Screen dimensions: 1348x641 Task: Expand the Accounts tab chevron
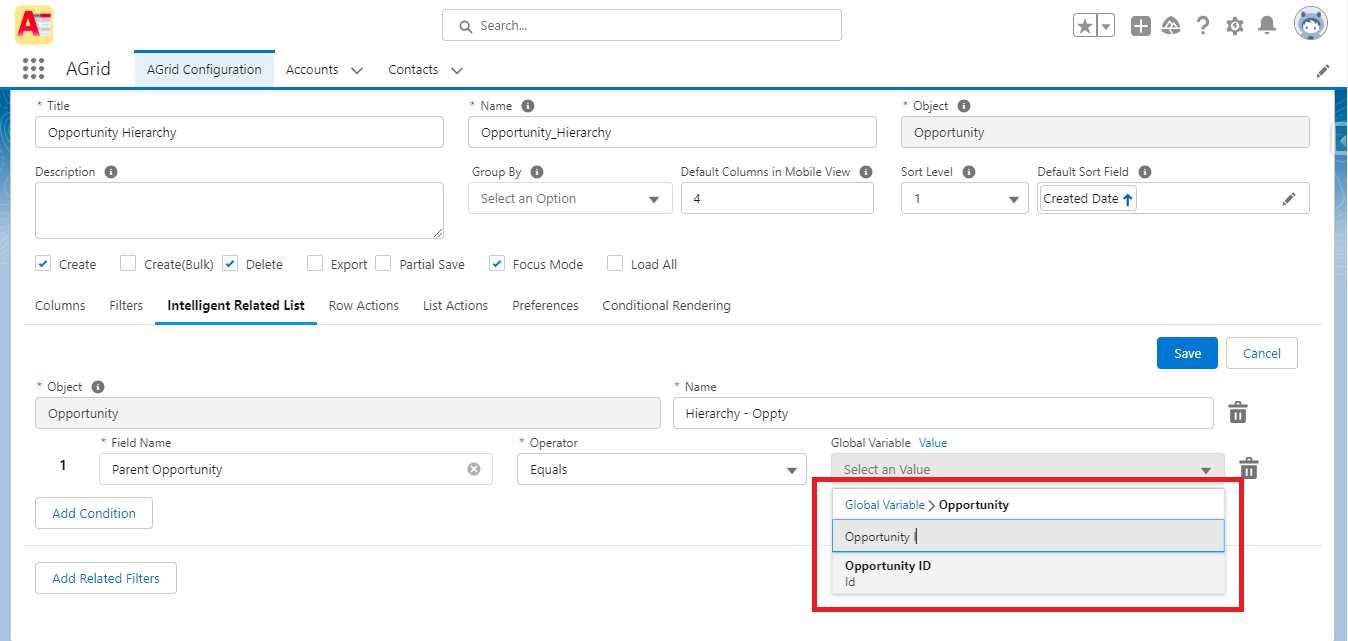[357, 71]
